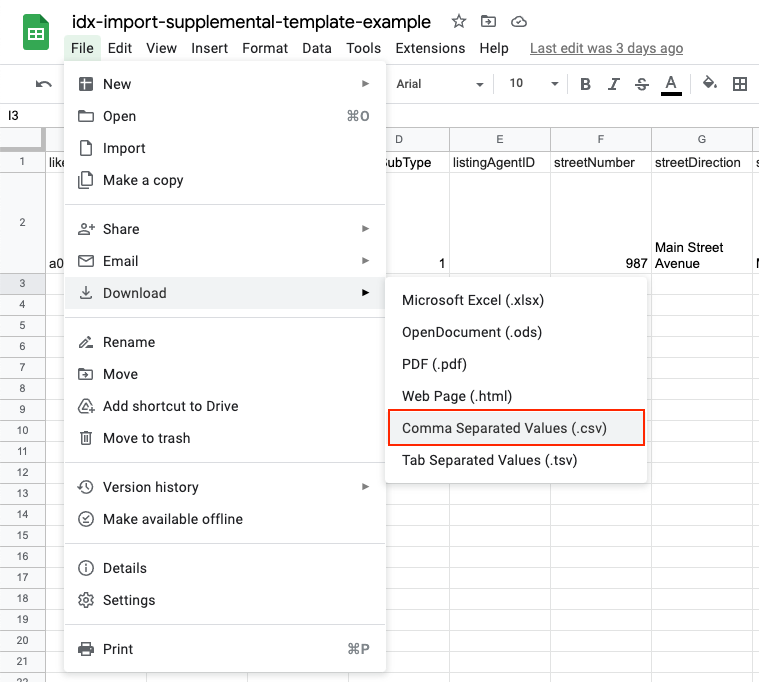Click the Google Sheets home logo

[37, 34]
